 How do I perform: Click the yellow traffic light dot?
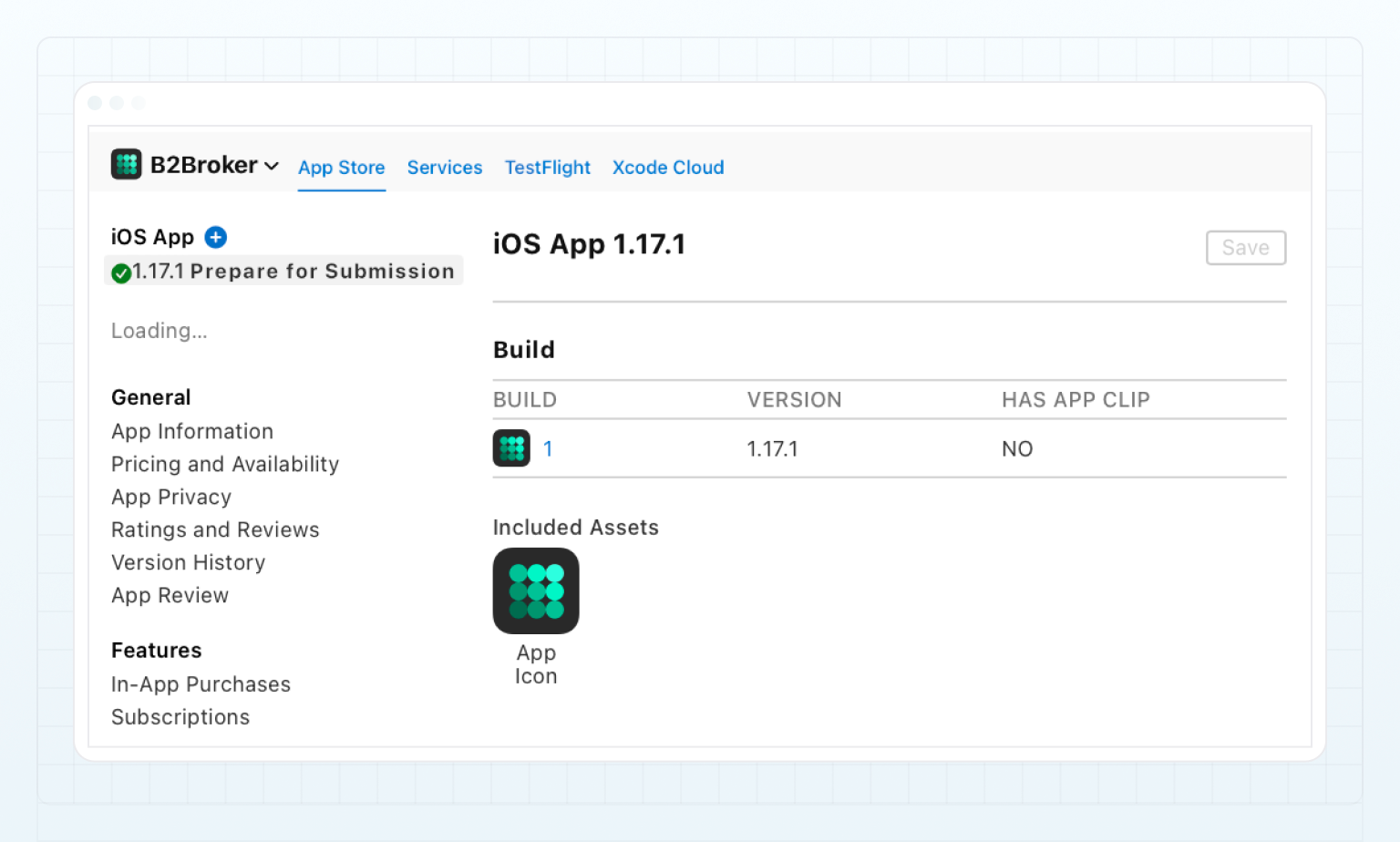(x=117, y=103)
